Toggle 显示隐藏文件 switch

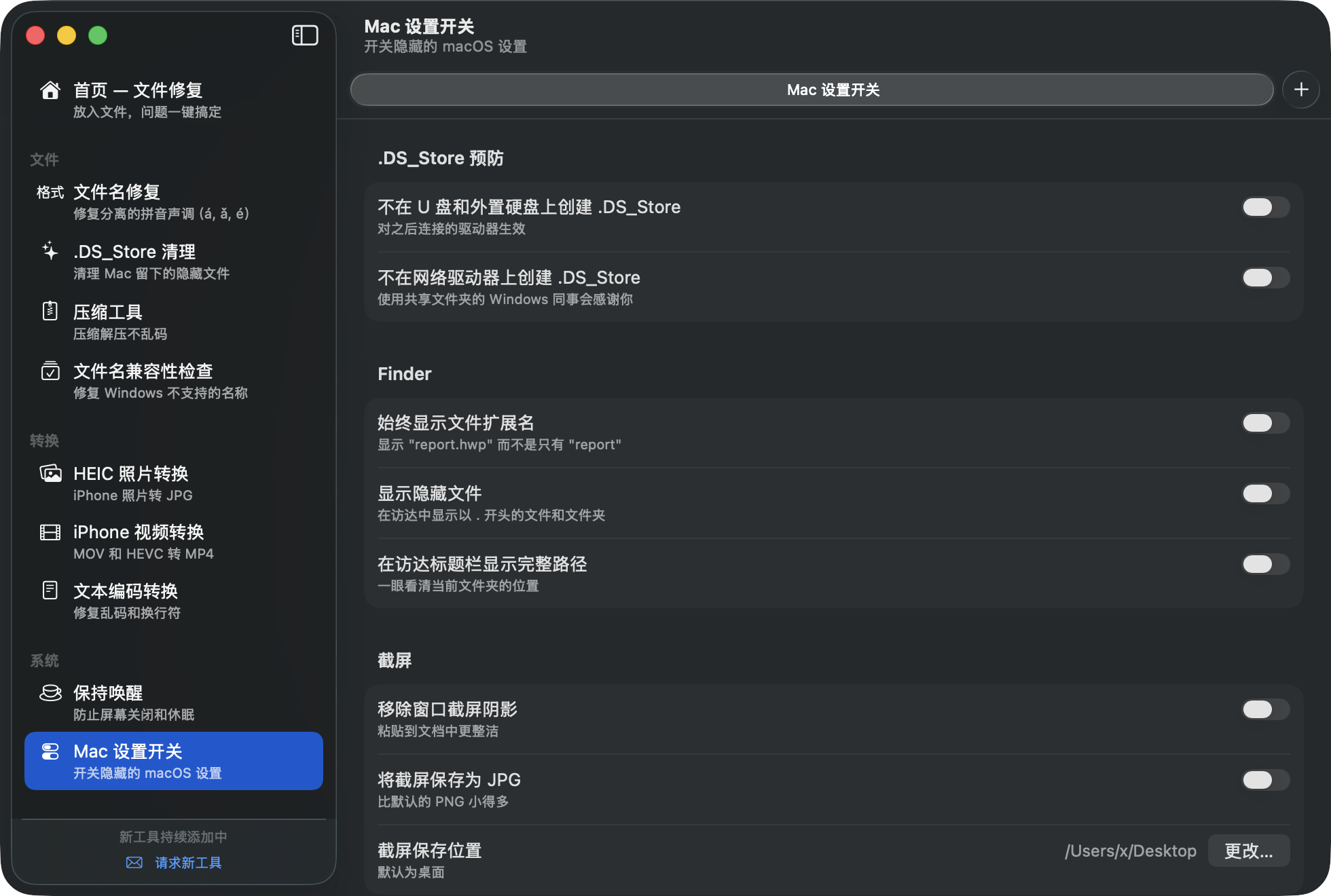tap(1266, 493)
